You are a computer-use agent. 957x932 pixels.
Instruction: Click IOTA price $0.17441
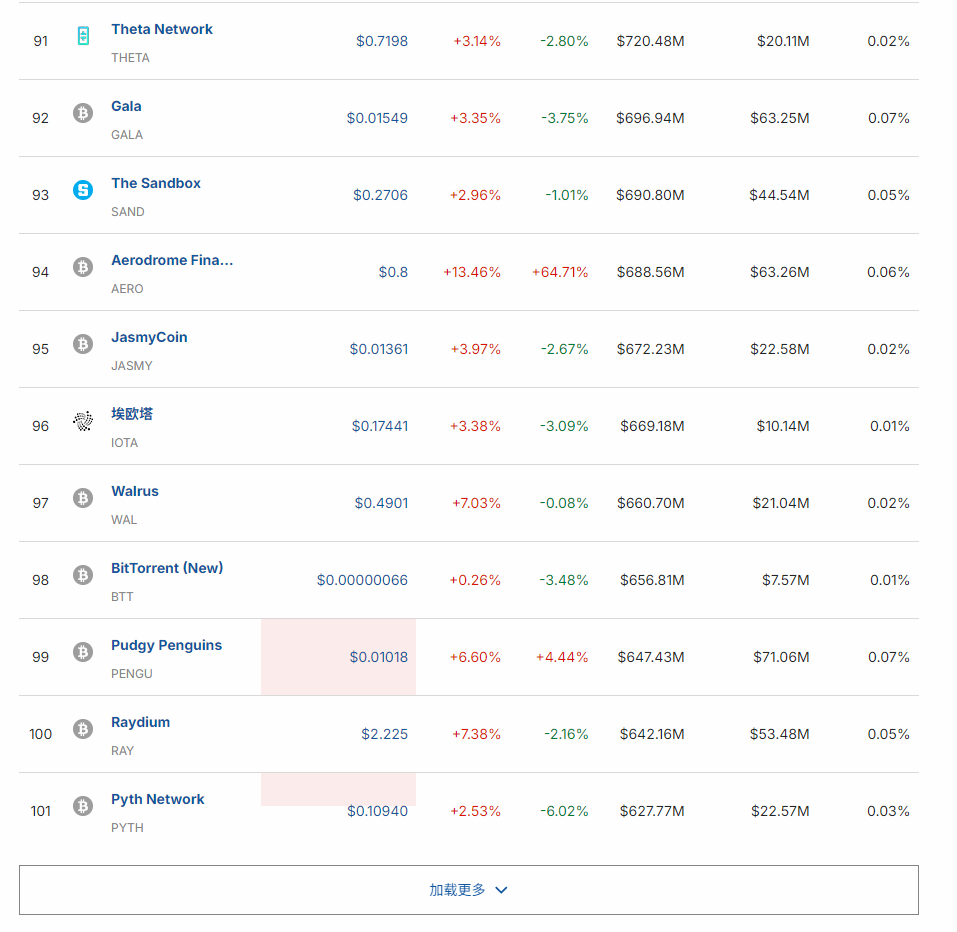380,426
